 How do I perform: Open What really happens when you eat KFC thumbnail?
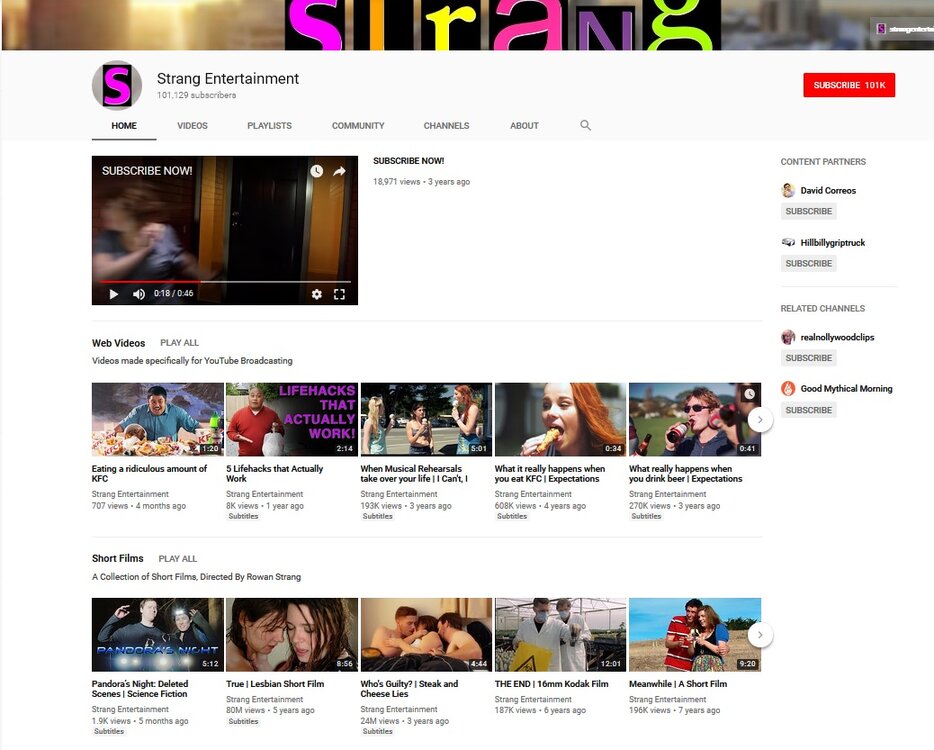pyautogui.click(x=561, y=419)
